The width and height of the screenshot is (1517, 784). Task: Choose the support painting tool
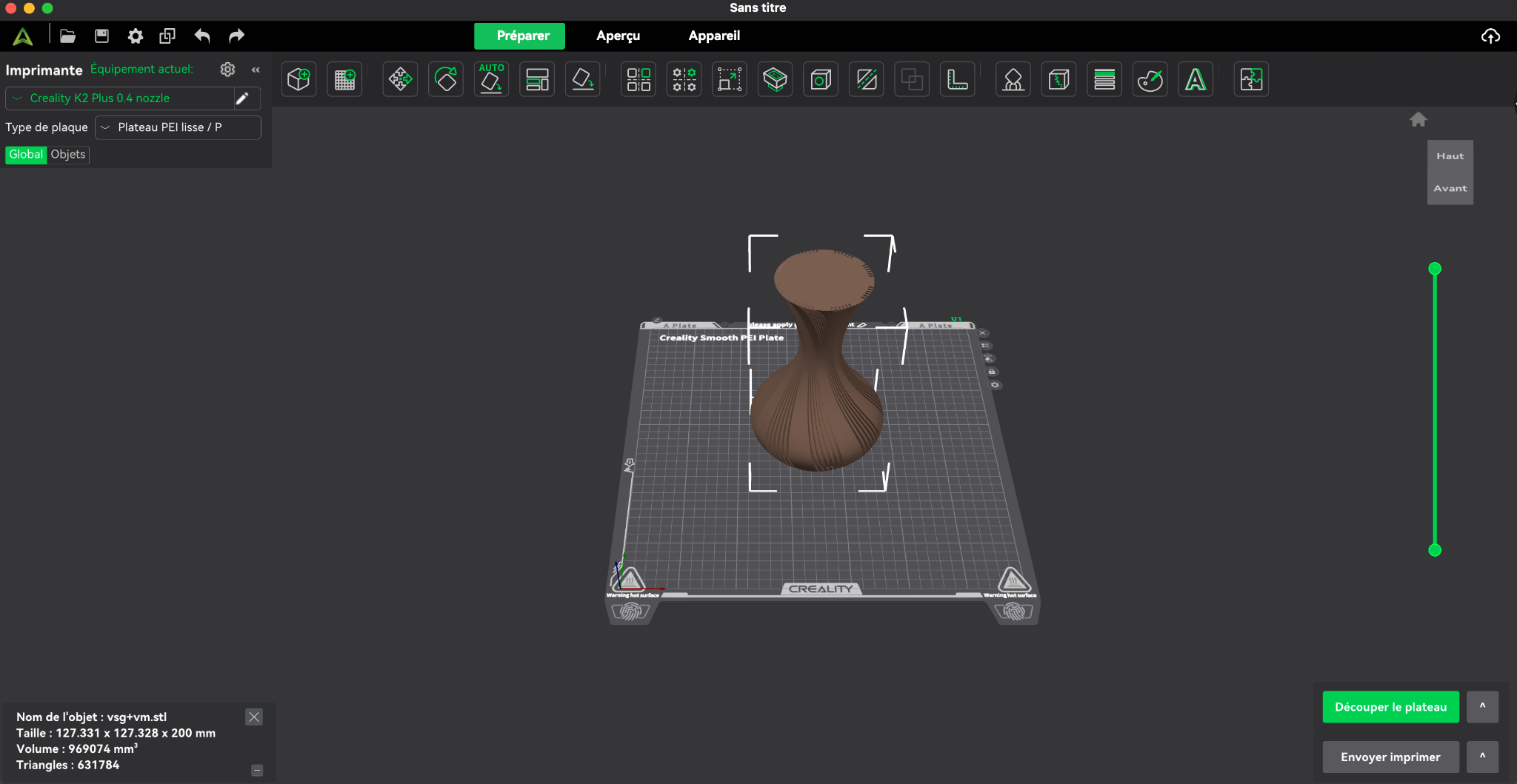tap(1013, 79)
